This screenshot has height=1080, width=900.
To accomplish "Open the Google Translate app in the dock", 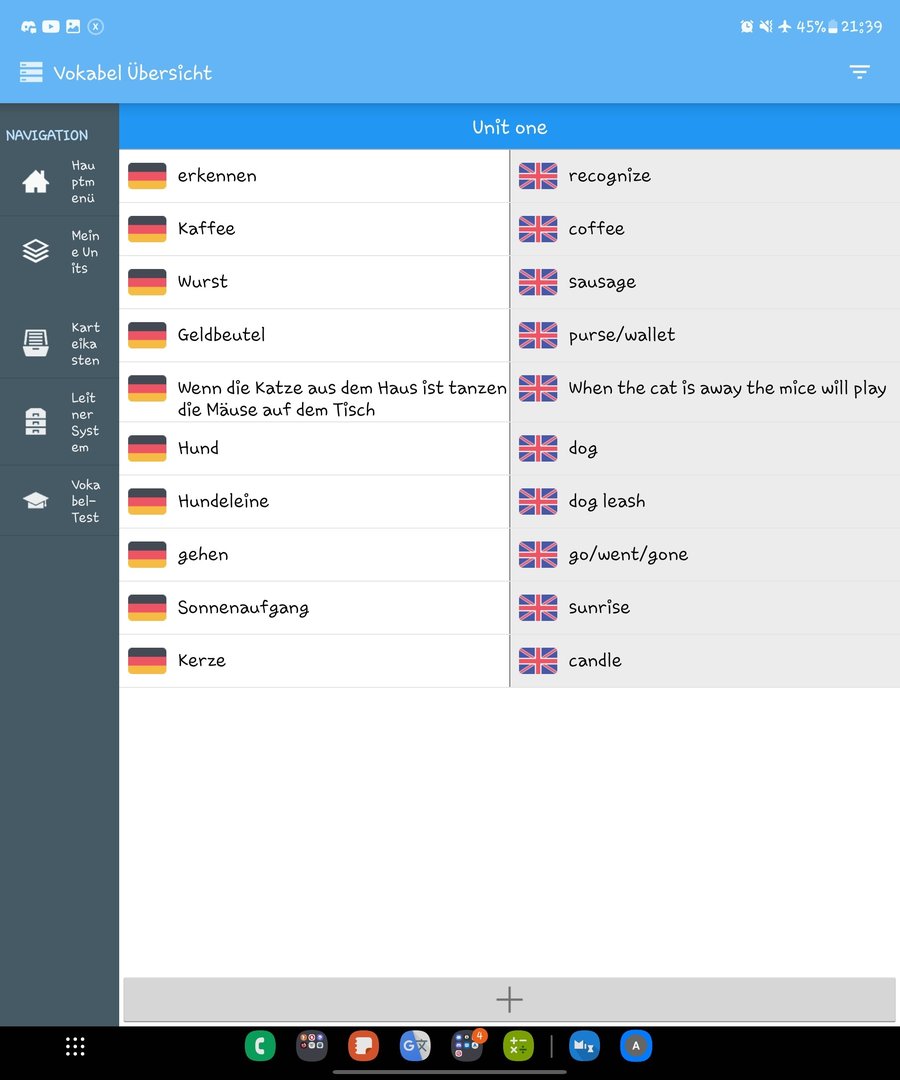I will (x=415, y=1046).
